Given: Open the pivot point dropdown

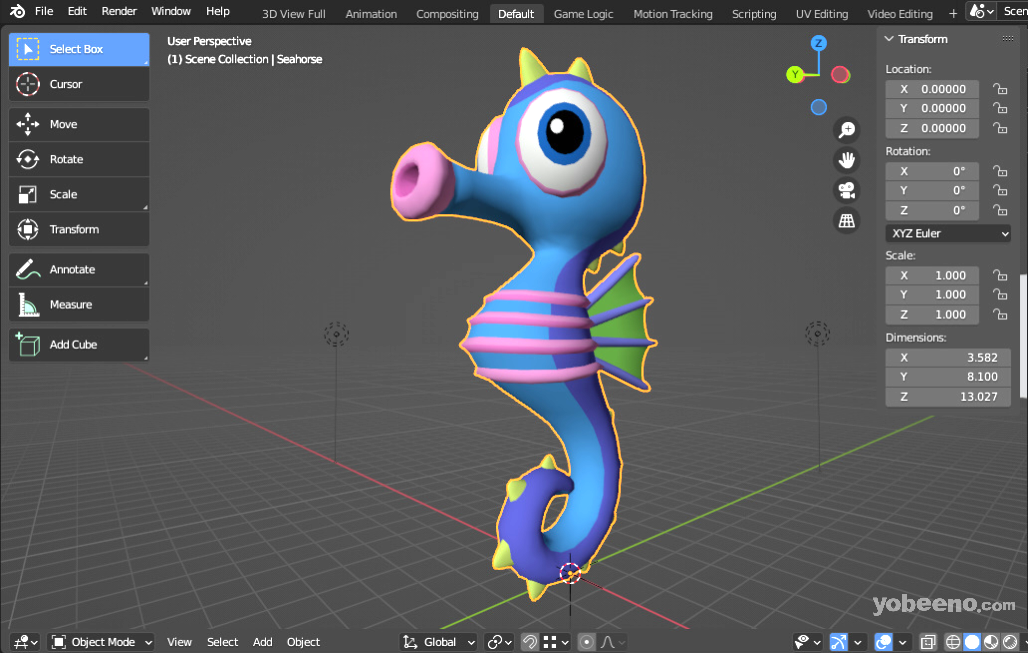Looking at the screenshot, I should [x=500, y=642].
